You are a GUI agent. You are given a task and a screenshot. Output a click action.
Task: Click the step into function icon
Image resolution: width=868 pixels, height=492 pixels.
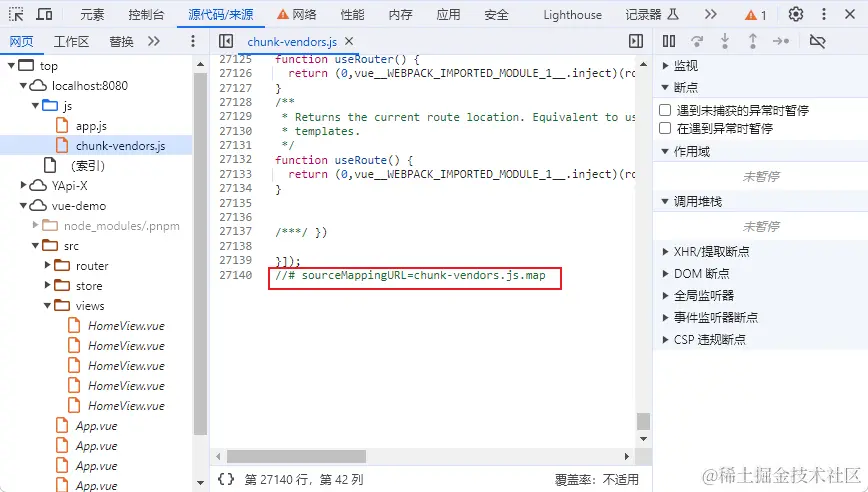(x=725, y=41)
